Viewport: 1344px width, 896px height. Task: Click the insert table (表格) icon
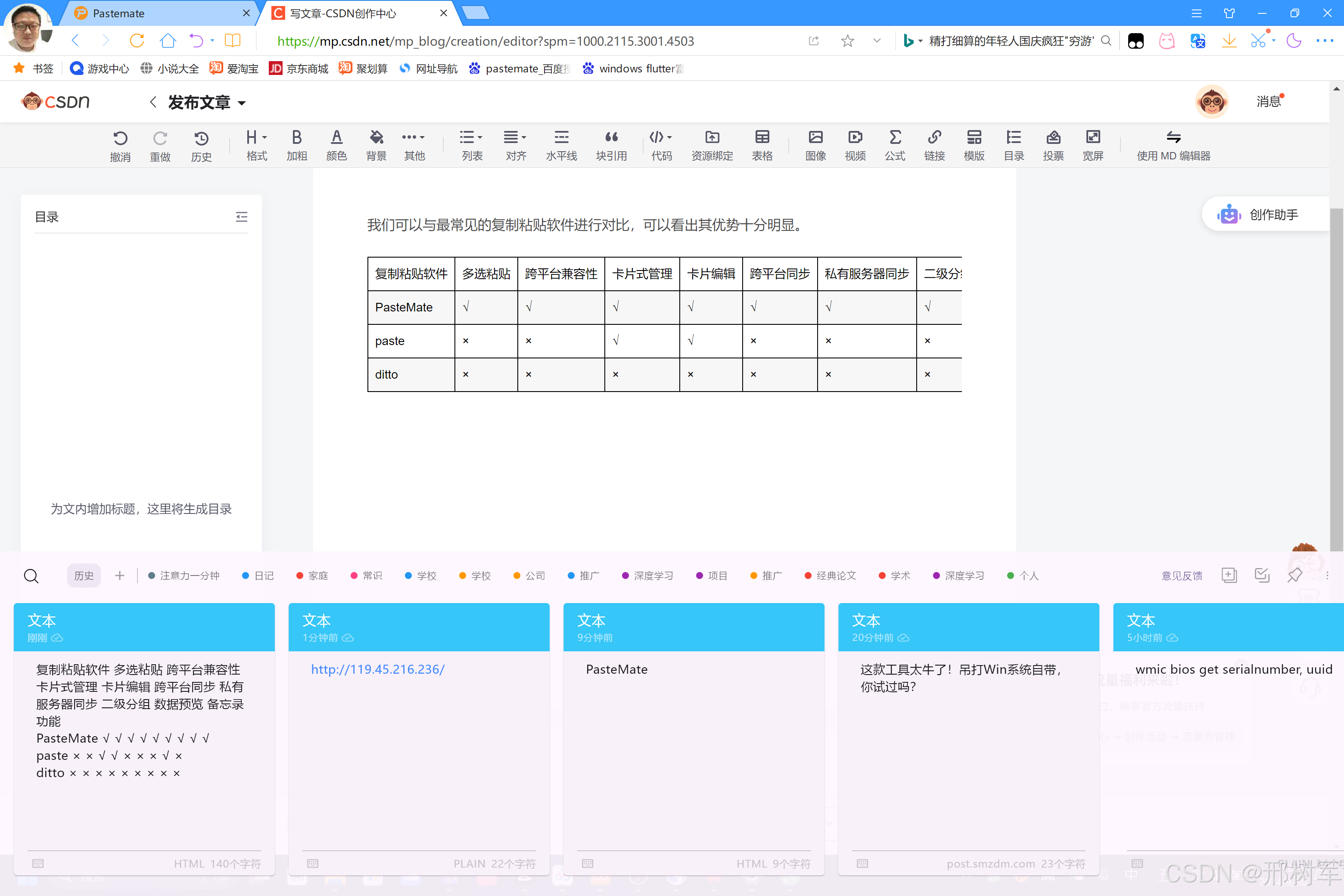[x=762, y=145]
